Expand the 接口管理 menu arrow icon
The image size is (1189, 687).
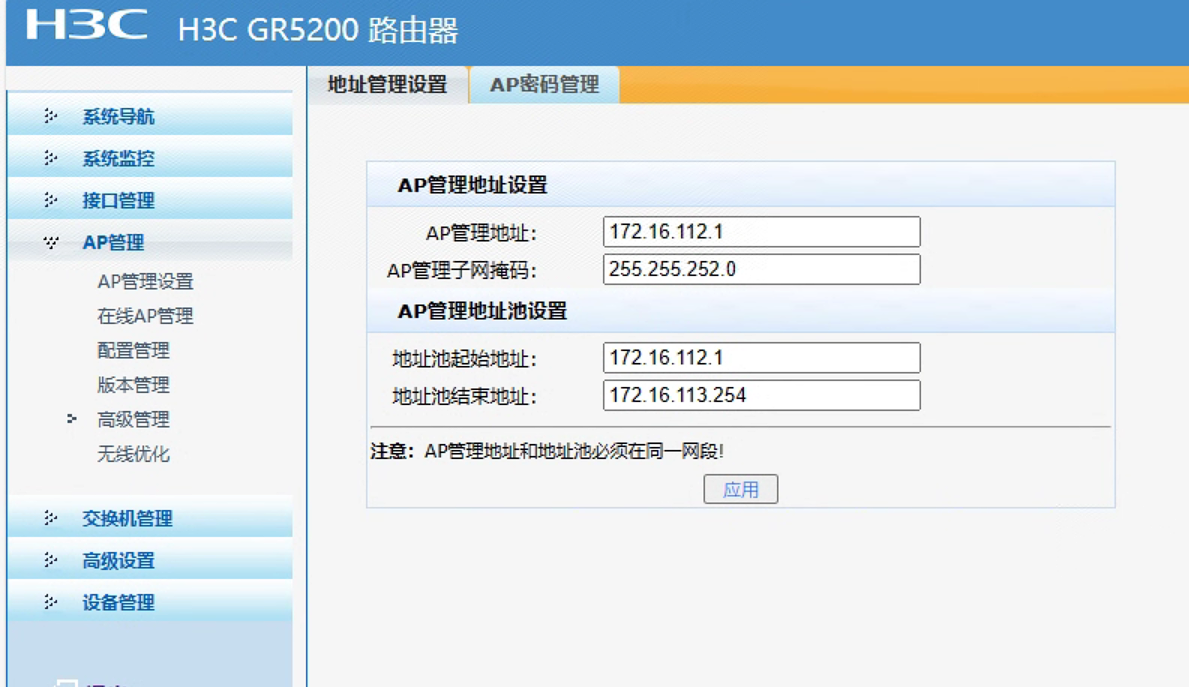50,200
